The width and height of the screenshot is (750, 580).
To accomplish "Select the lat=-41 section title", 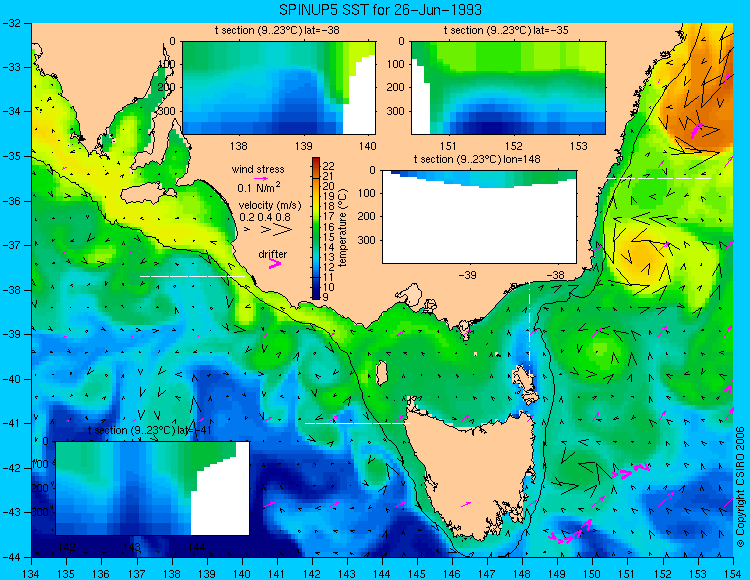I will click(150, 430).
